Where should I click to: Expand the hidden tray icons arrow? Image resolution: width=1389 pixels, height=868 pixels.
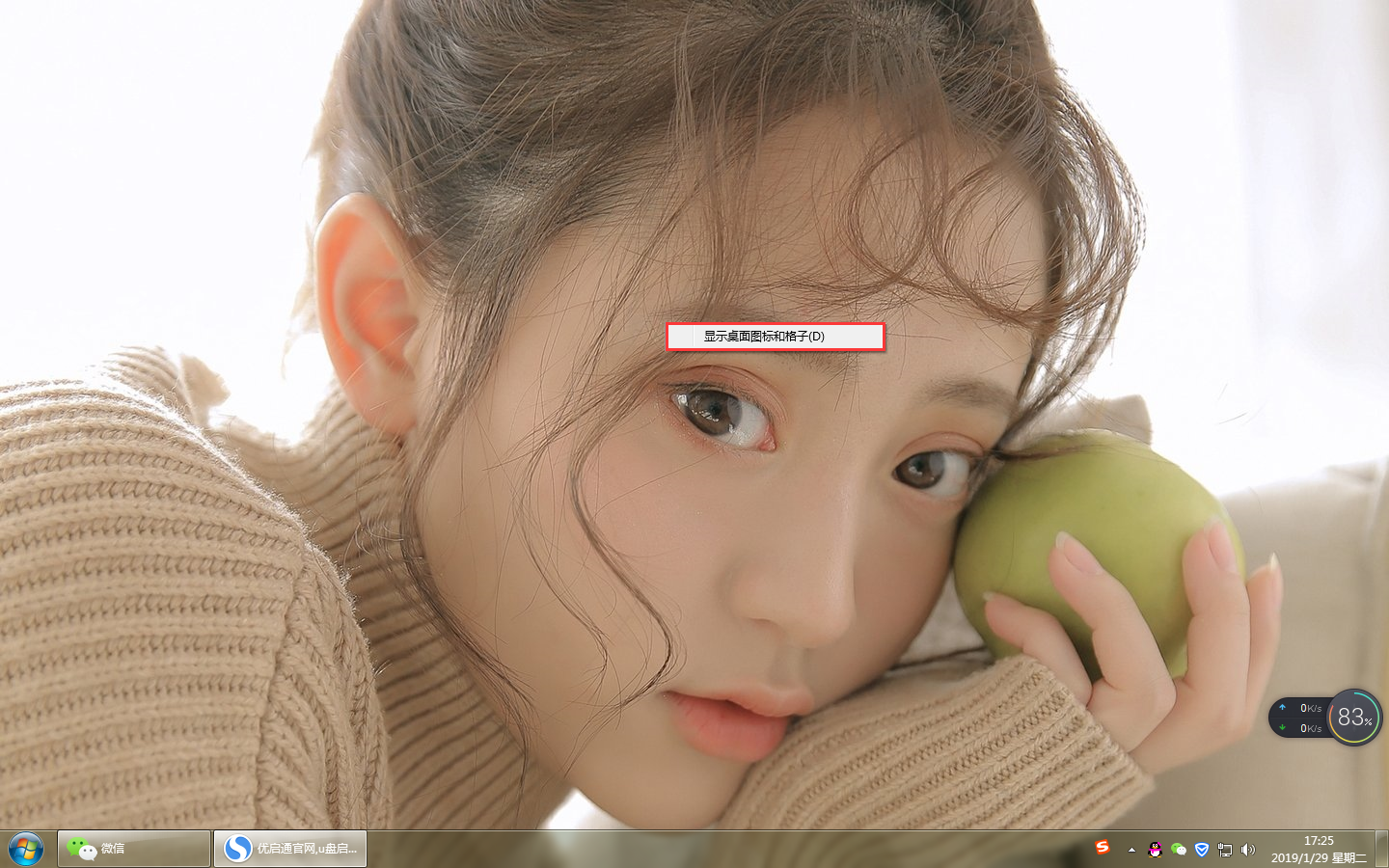coord(1131,850)
